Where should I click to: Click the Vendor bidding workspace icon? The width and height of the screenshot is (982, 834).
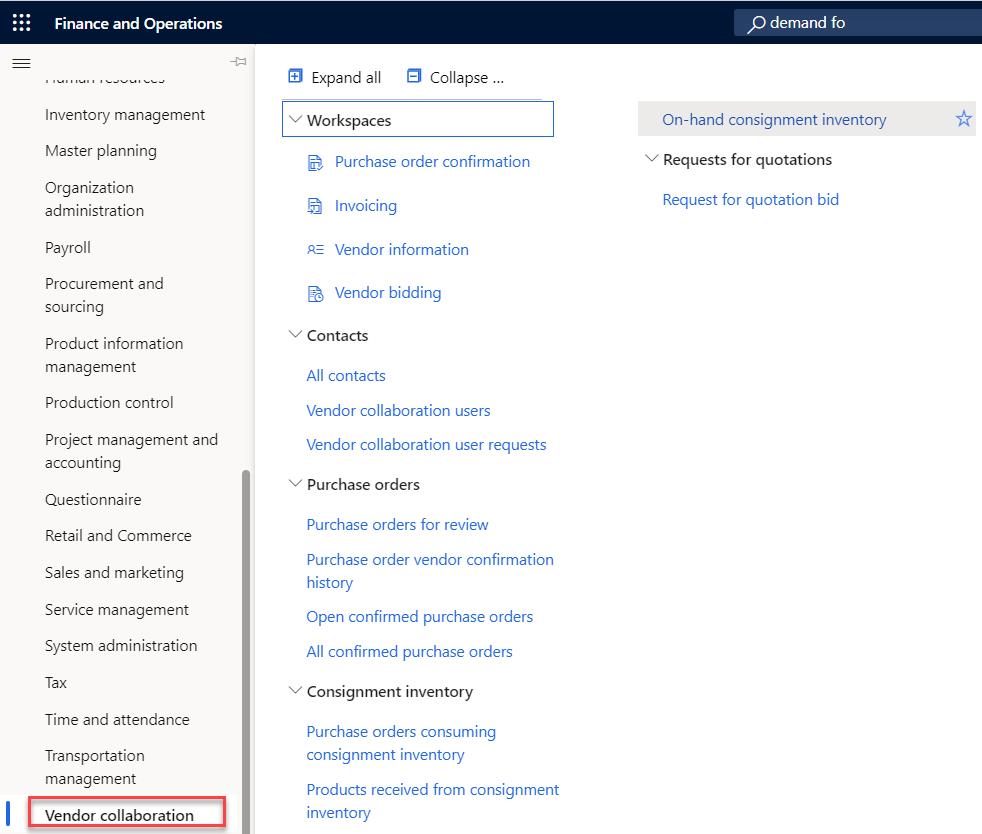coord(315,294)
